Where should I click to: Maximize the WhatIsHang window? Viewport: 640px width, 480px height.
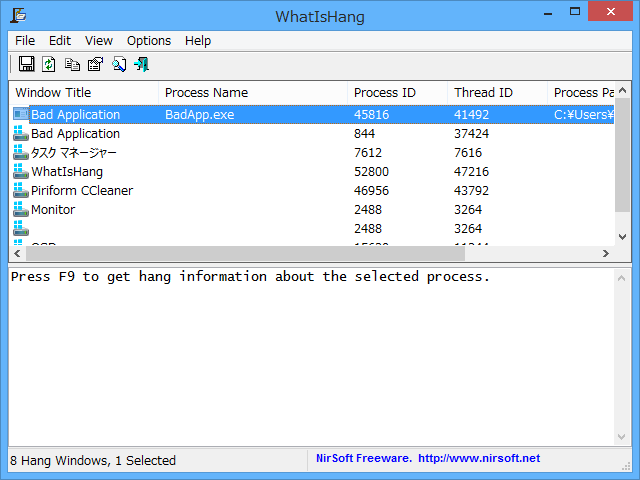(575, 11)
